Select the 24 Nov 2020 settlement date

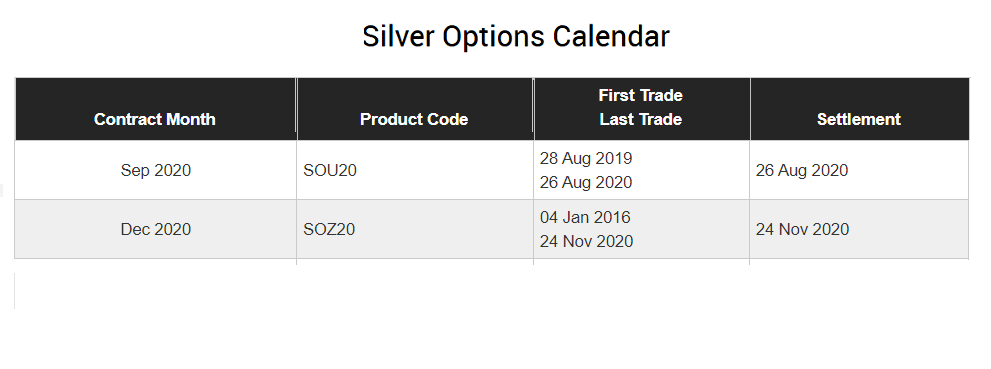[x=803, y=229]
